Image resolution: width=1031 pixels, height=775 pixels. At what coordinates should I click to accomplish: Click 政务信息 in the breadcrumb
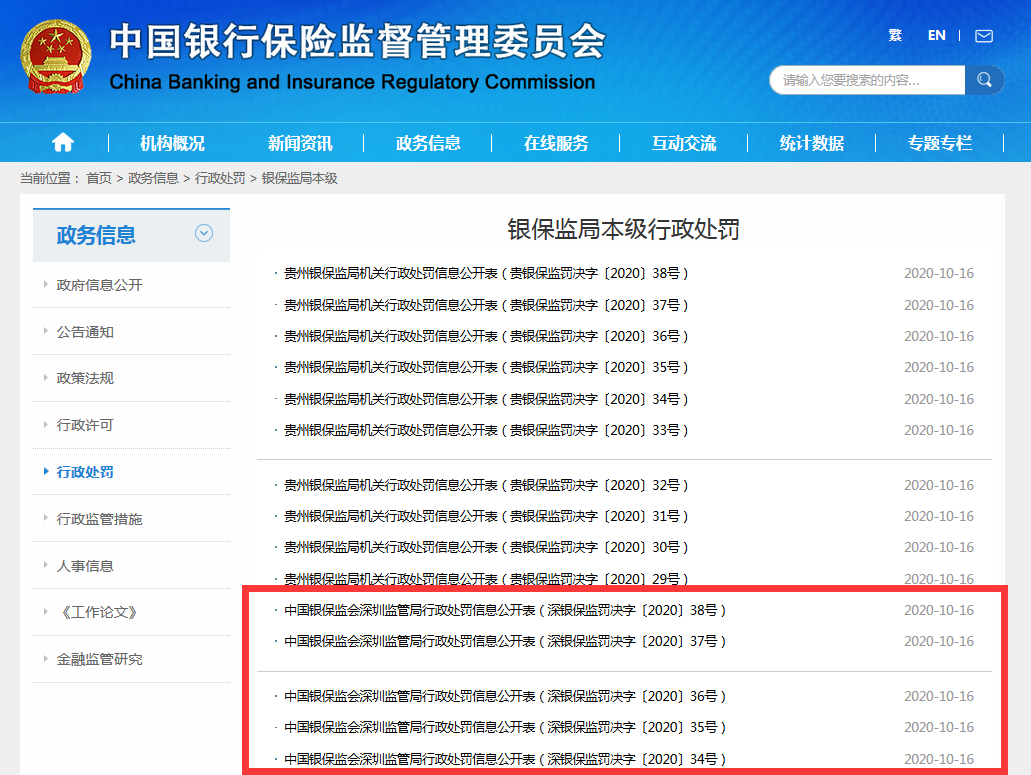point(153,178)
